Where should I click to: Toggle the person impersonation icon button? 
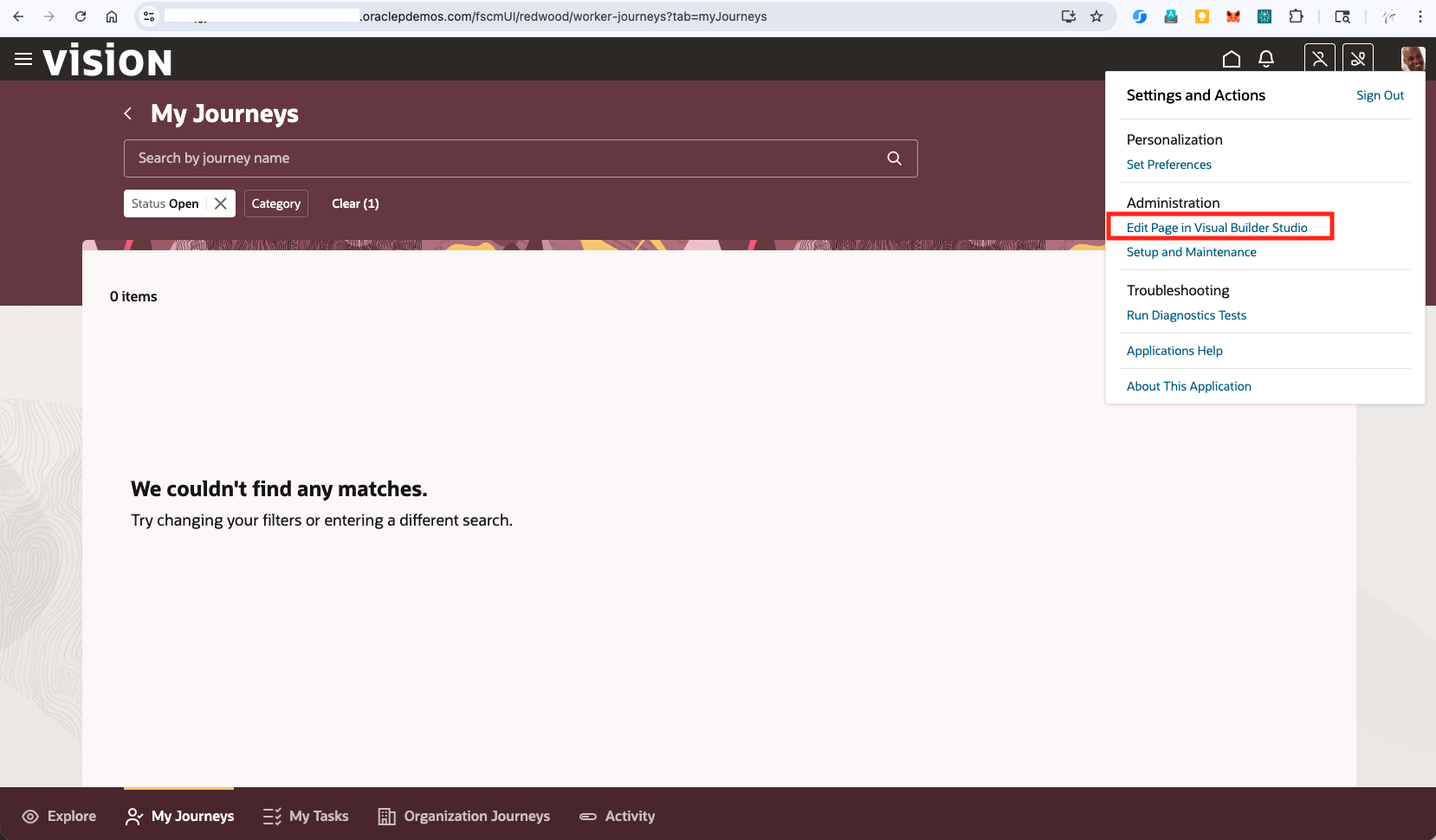coord(1318,59)
